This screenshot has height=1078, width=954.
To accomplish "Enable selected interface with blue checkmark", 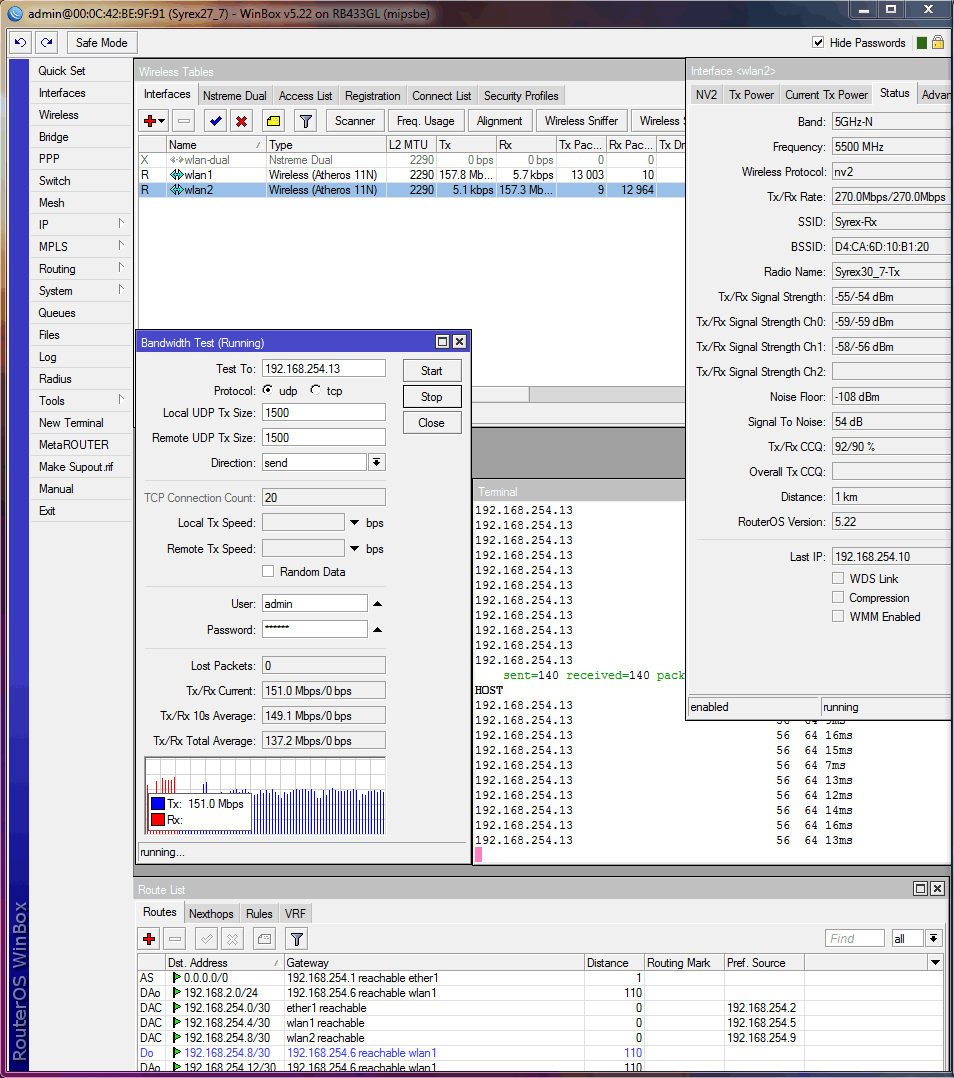I will coord(216,121).
